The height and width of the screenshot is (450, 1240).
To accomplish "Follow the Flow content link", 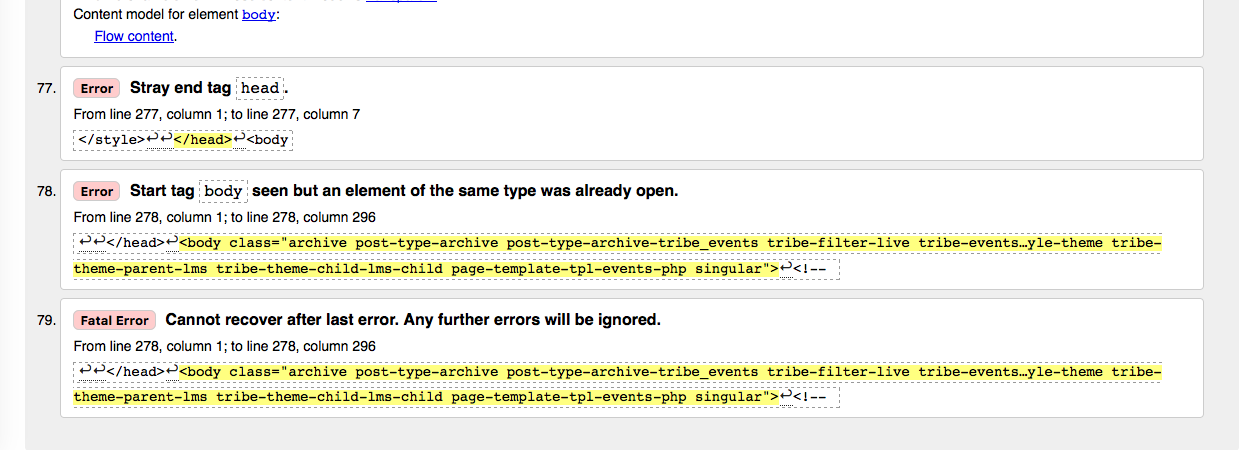I will [x=134, y=37].
